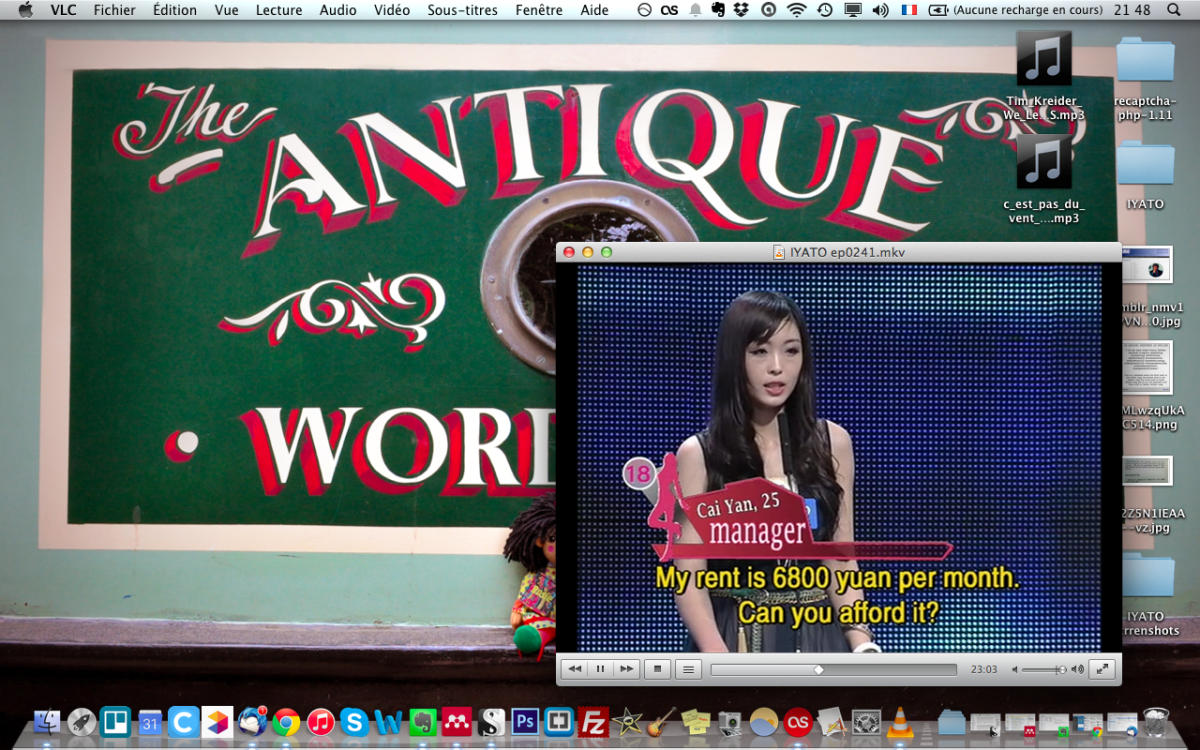Viewport: 1200px width, 750px height.
Task: Click the rewind button in VLC
Action: (x=574, y=669)
